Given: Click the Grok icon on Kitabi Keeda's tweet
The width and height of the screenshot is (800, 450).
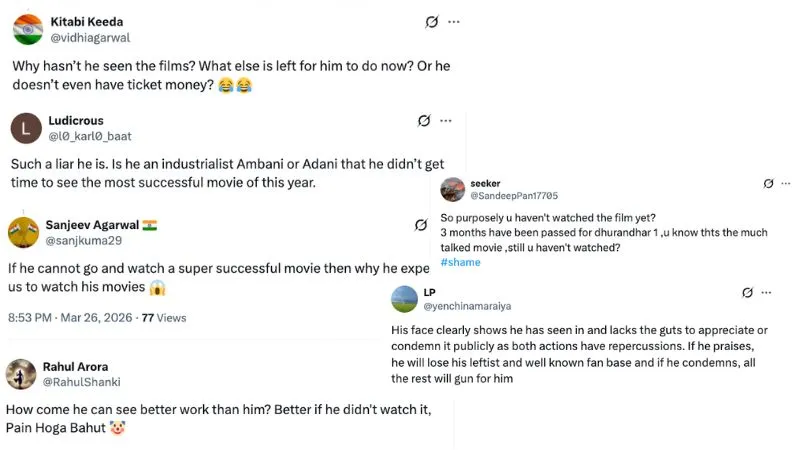Looking at the screenshot, I should tap(432, 21).
